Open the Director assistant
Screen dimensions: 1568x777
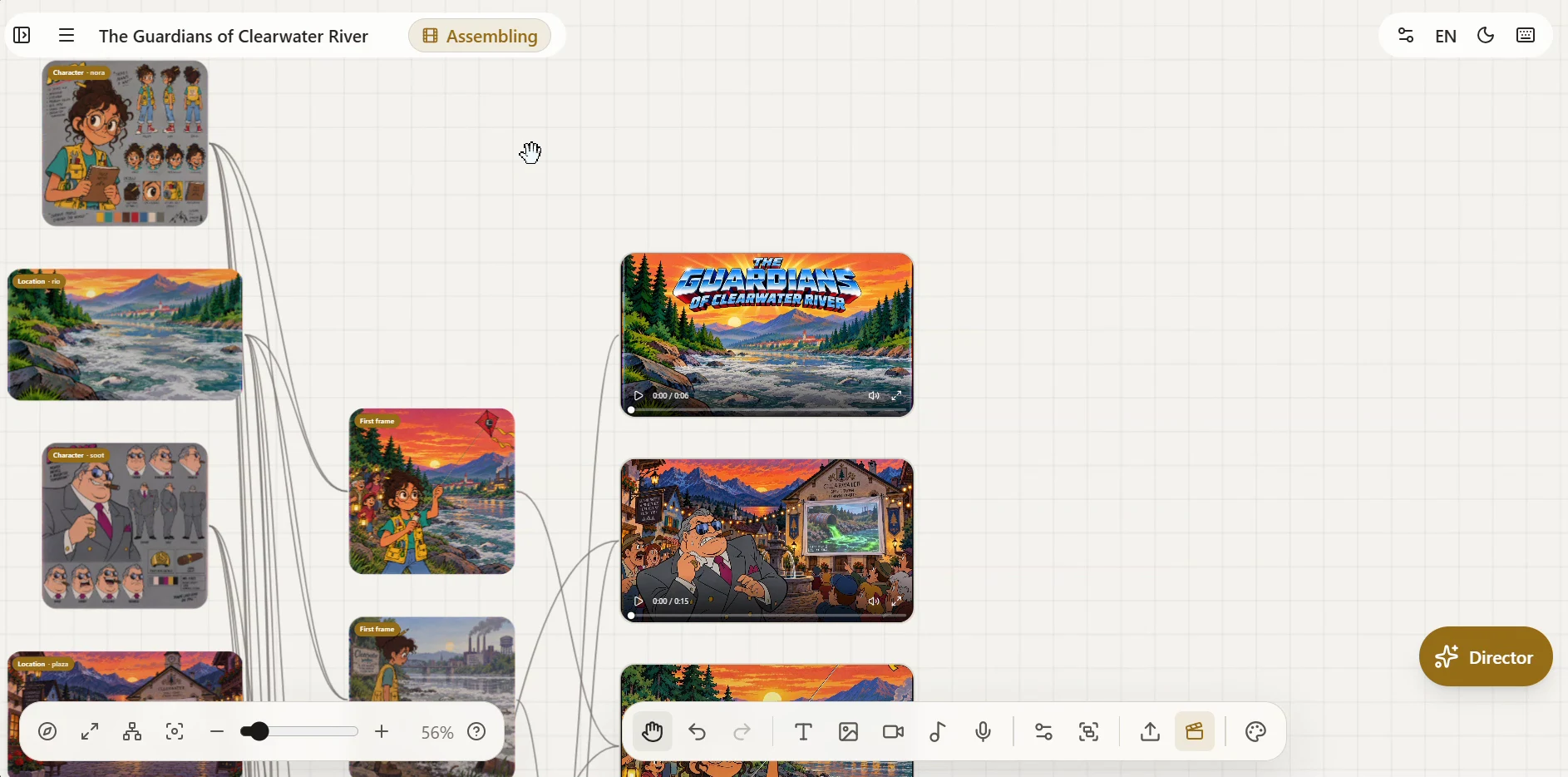coord(1486,656)
